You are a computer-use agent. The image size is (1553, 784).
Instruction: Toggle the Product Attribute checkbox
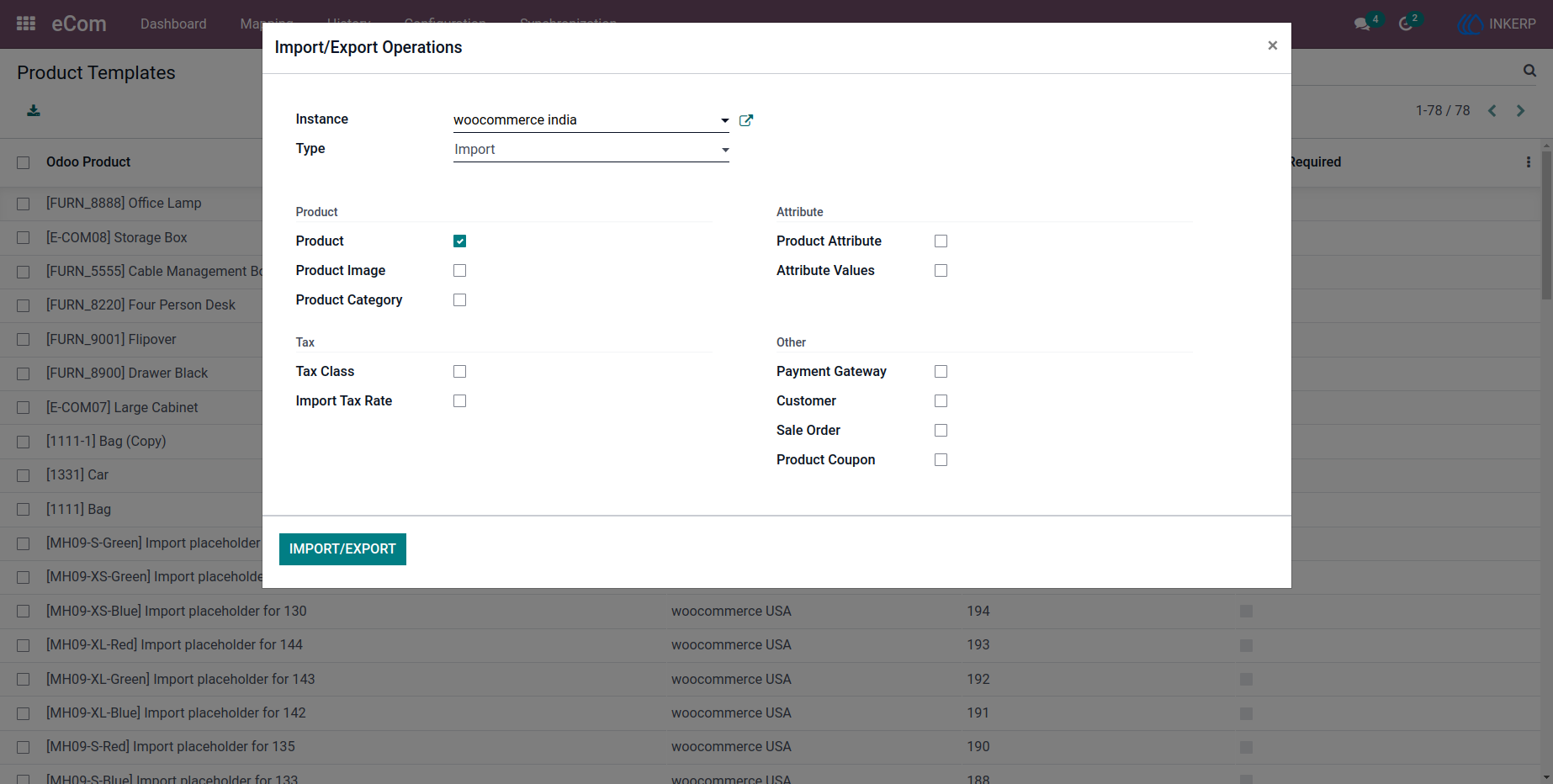click(x=941, y=241)
